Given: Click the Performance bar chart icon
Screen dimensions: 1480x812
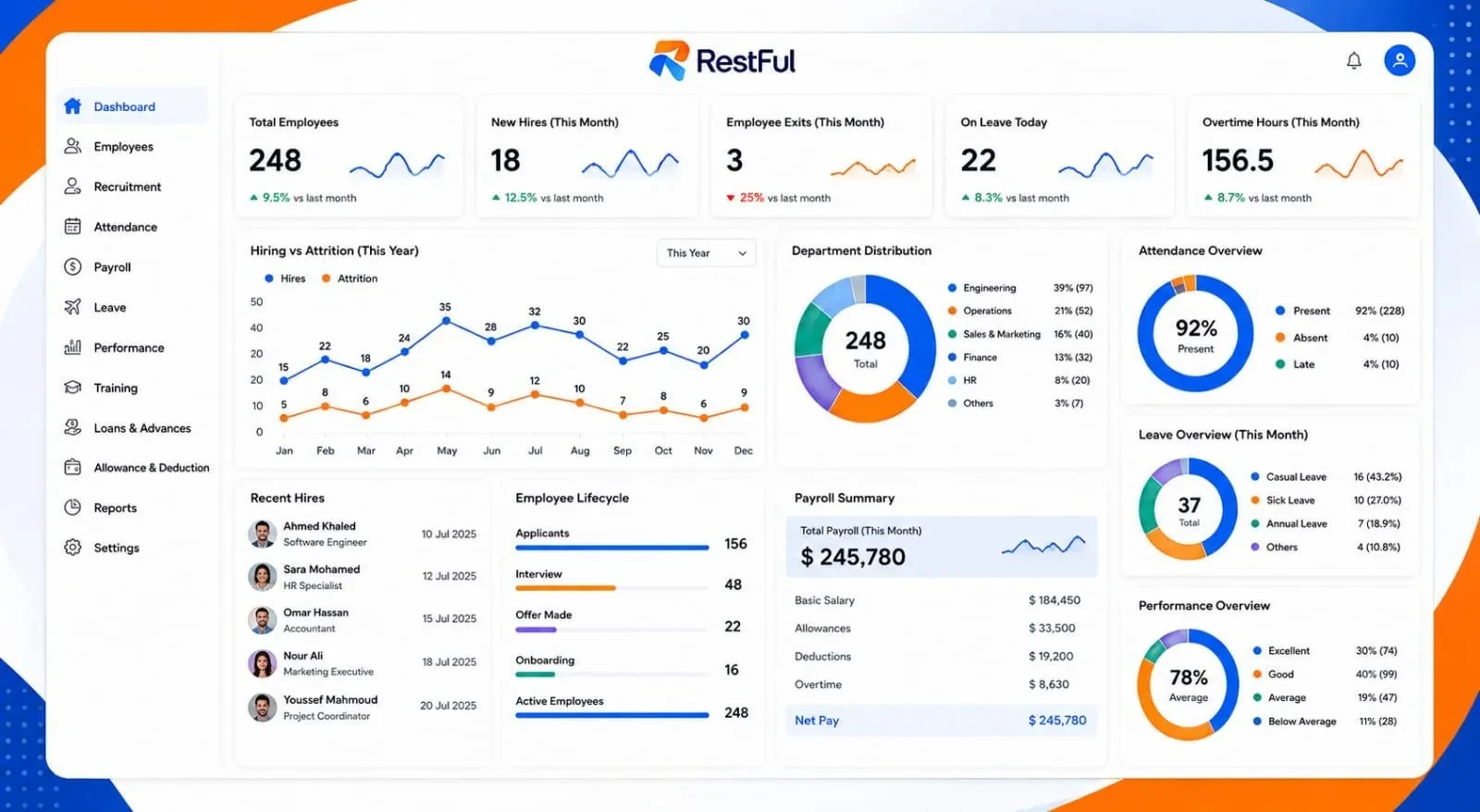Looking at the screenshot, I should coord(72,347).
